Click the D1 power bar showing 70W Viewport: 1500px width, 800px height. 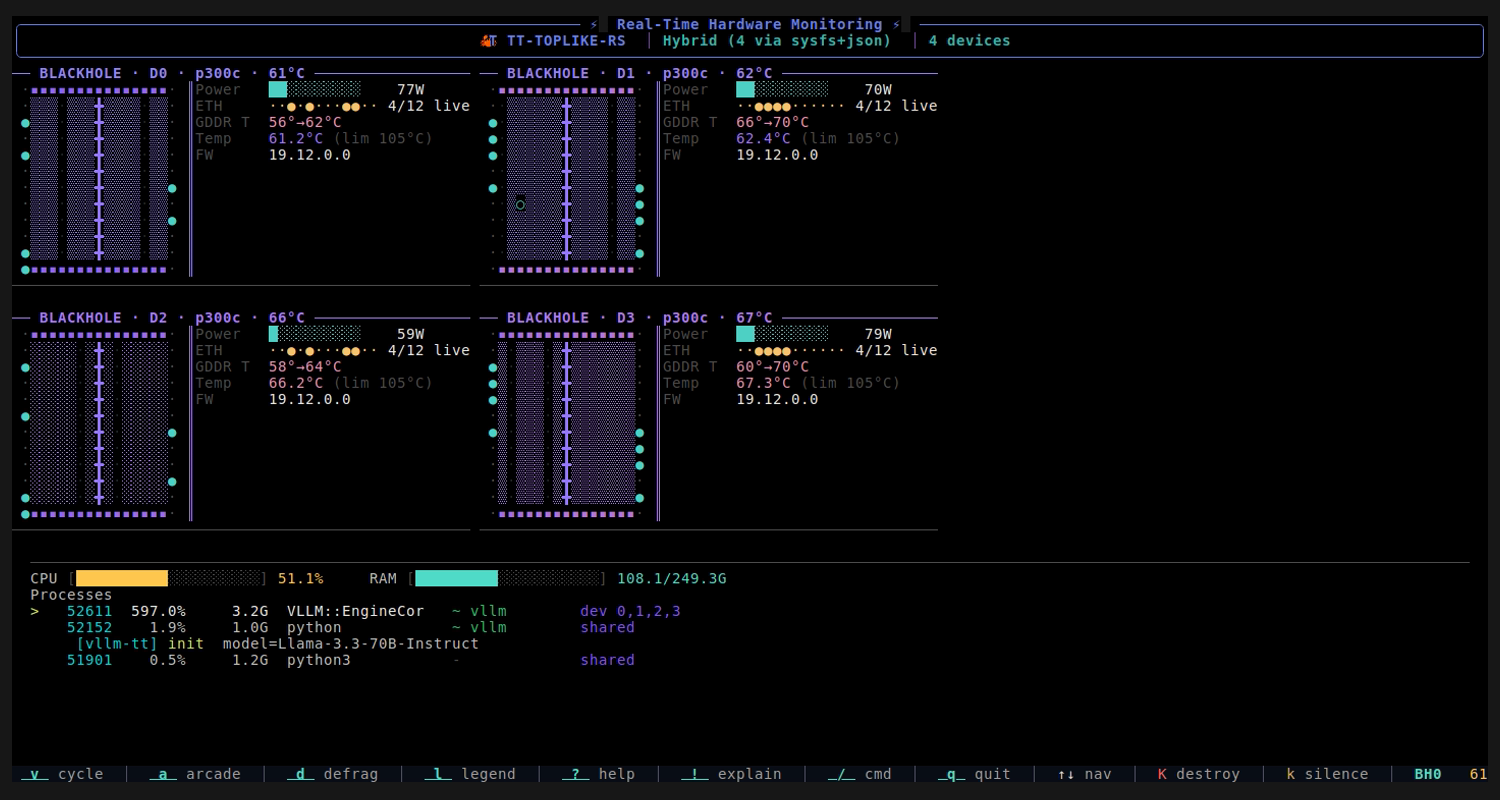coord(782,89)
